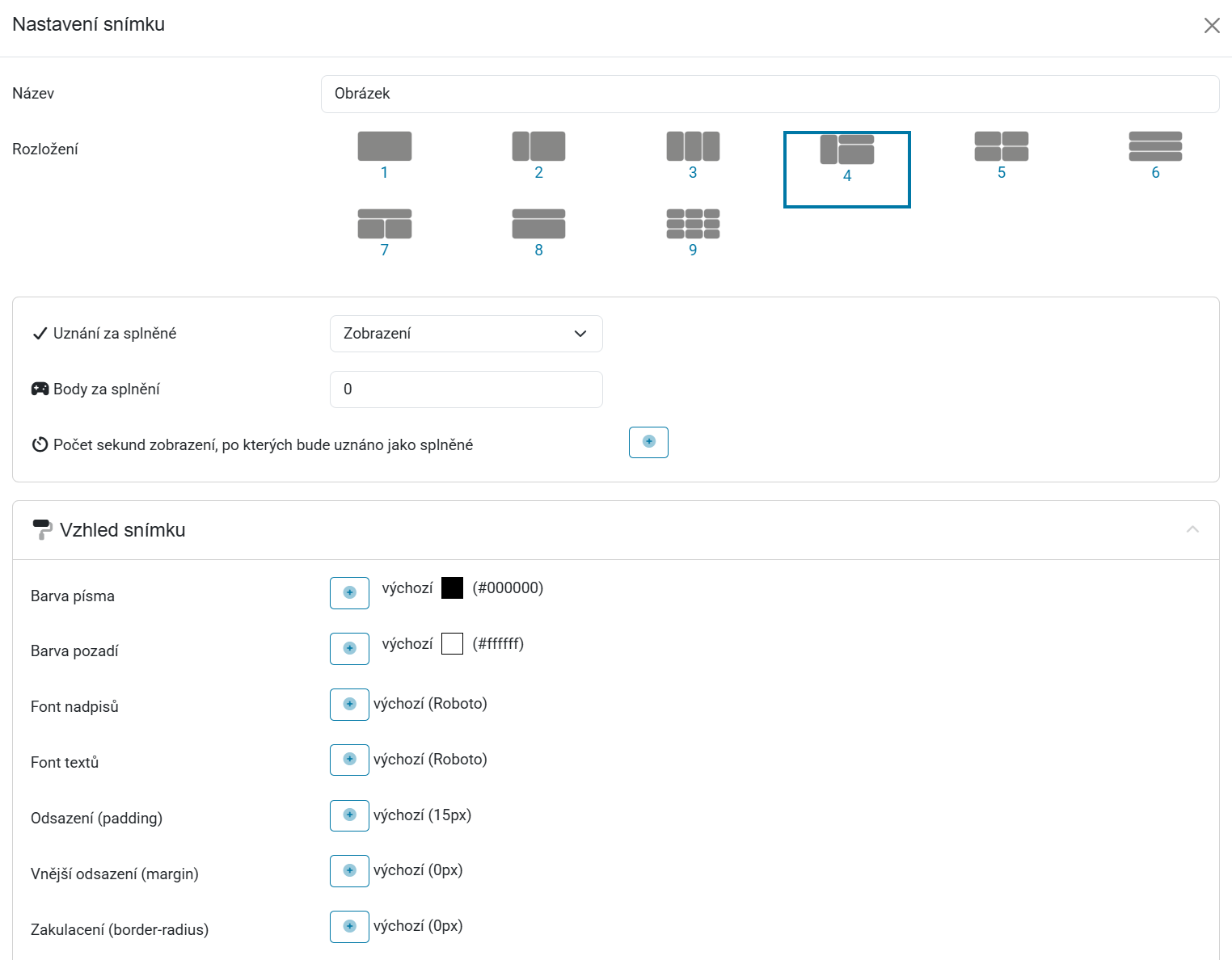Viewport: 1232px width, 960px height.
Task: Select layout 1 single-panel icon
Action: click(x=385, y=146)
